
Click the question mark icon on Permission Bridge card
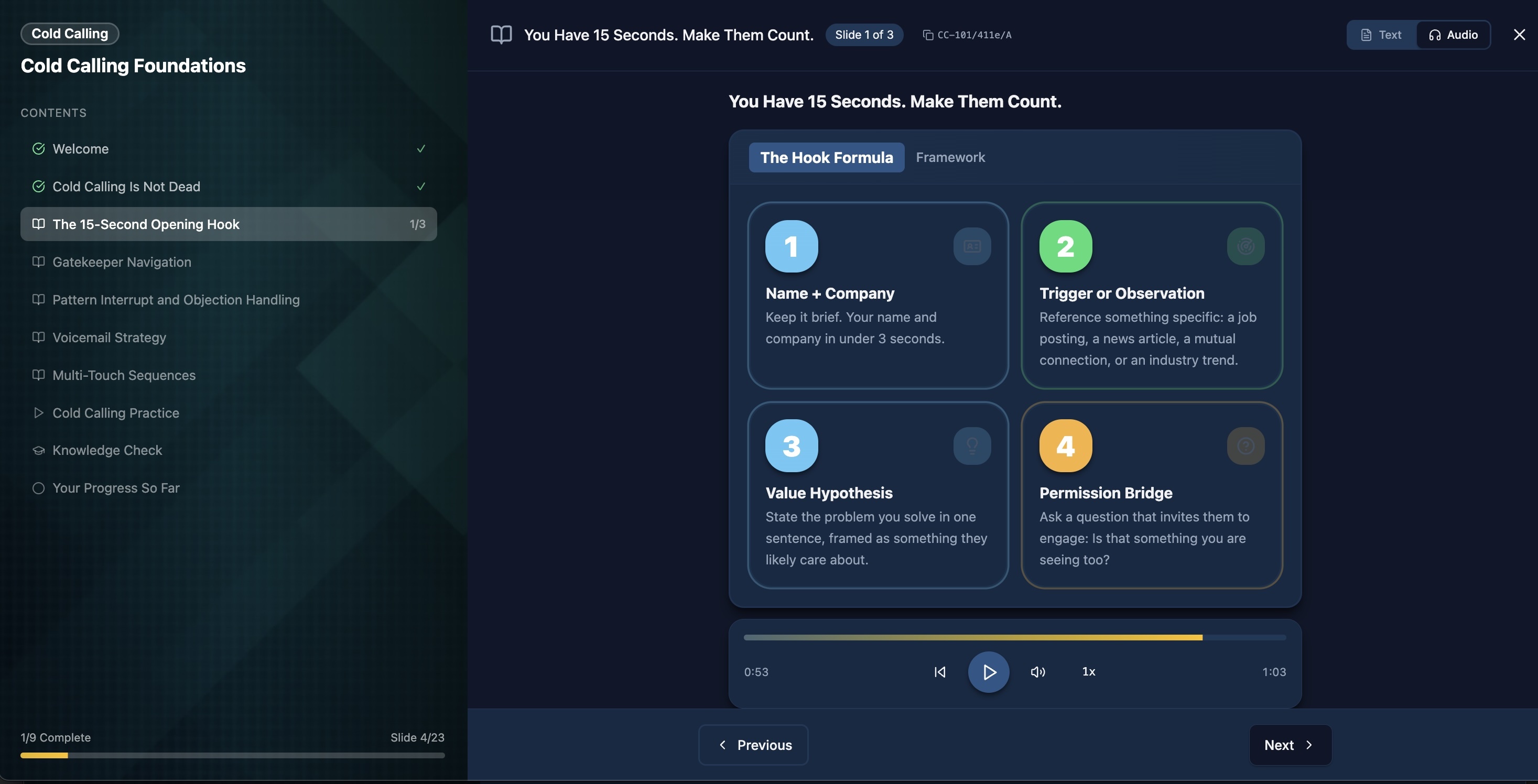1245,445
